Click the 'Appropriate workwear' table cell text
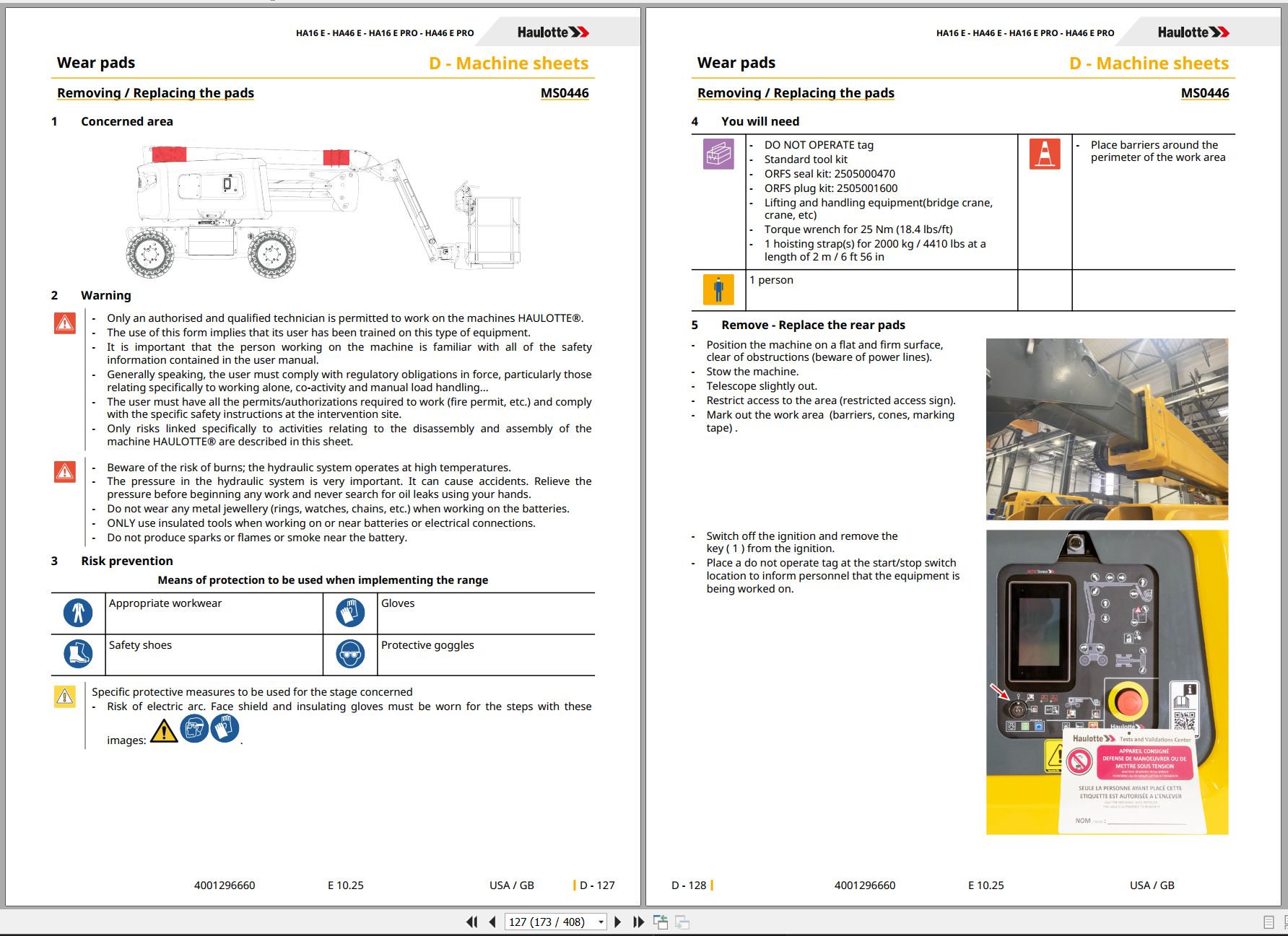The height and width of the screenshot is (936, 1288). (165, 603)
